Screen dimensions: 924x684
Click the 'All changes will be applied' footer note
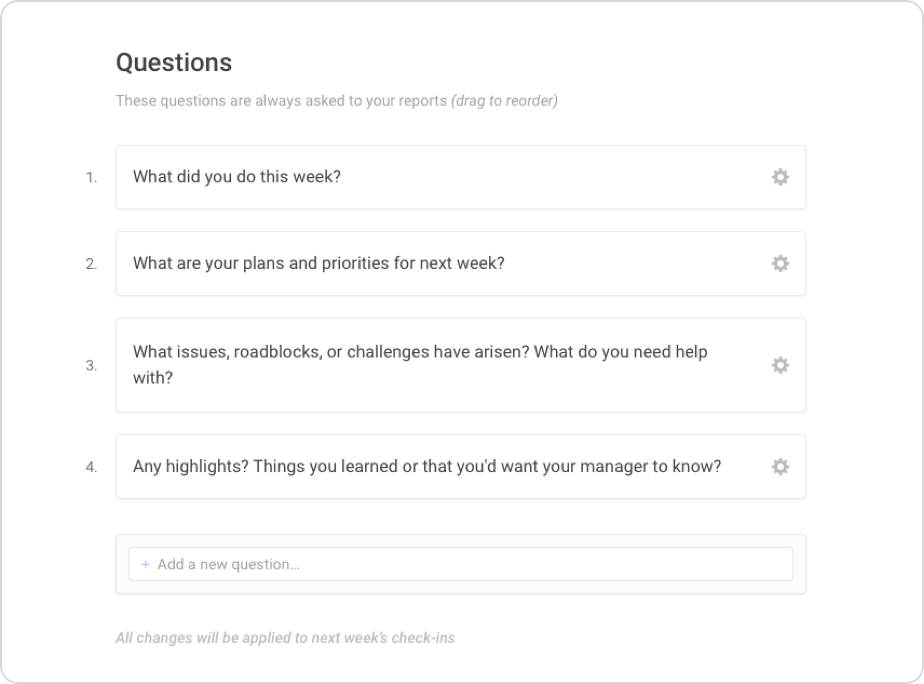[285, 637]
